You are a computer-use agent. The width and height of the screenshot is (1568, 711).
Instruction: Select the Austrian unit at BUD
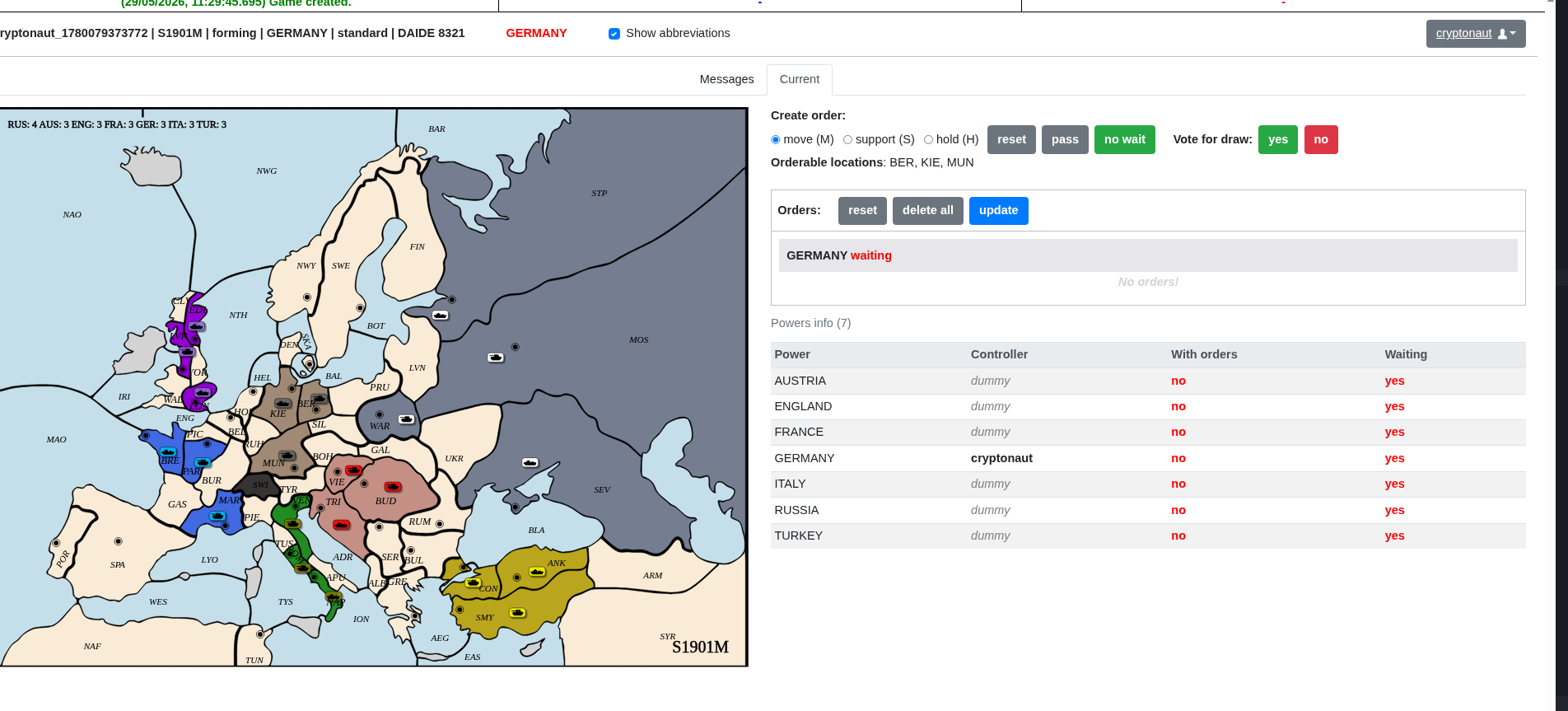click(x=393, y=487)
